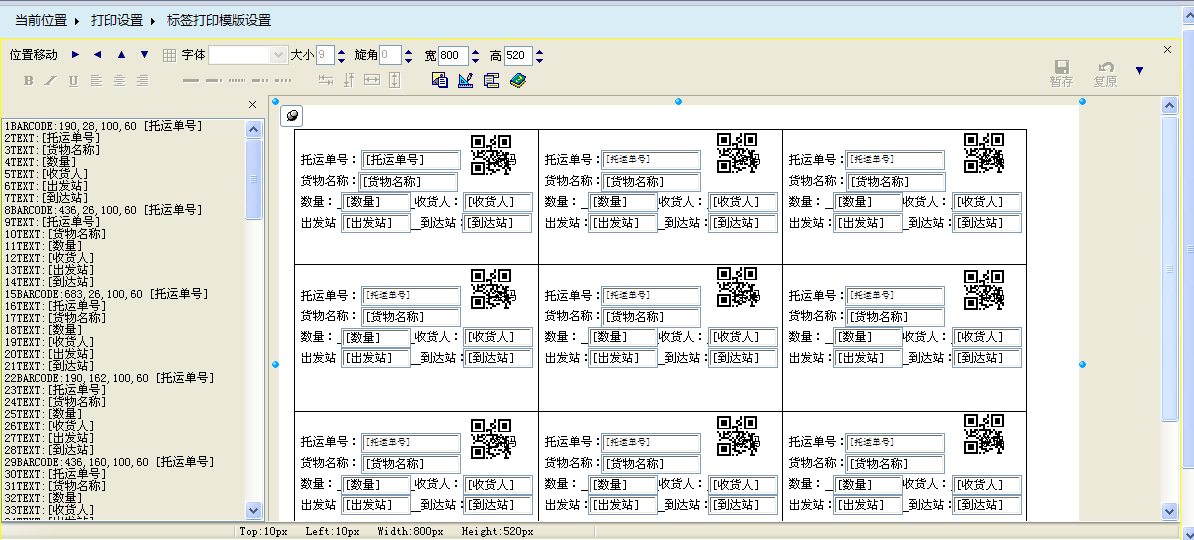
Task: Click the move left arrow
Action: (x=97, y=55)
